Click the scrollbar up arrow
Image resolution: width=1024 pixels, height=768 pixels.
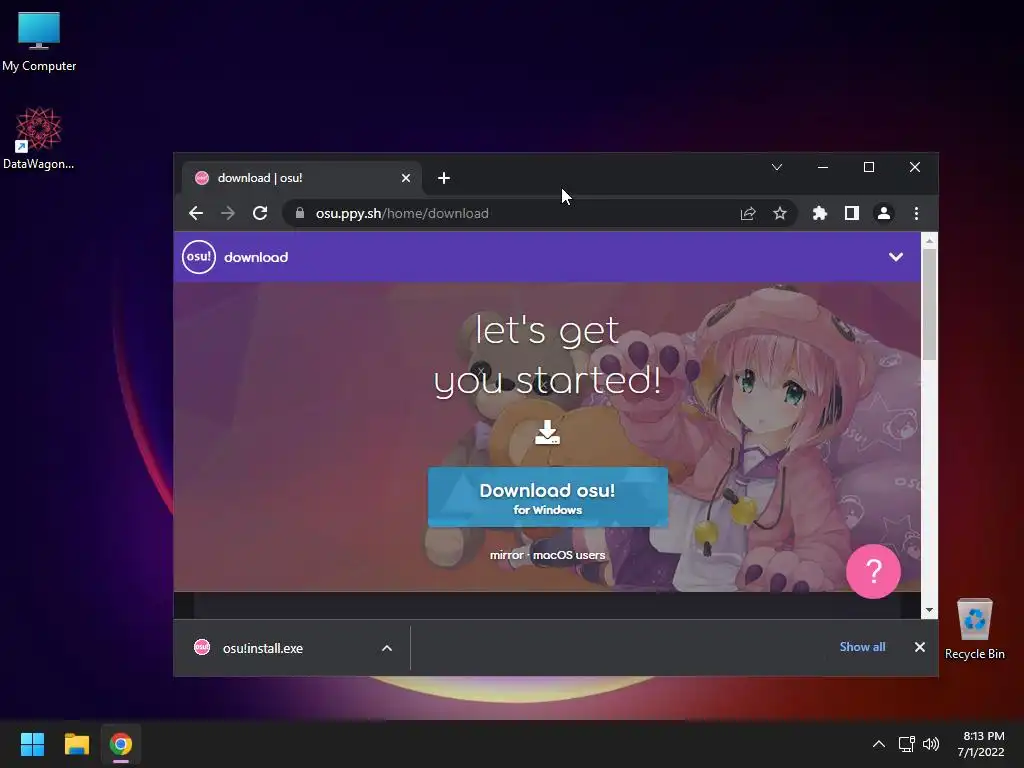[929, 240]
